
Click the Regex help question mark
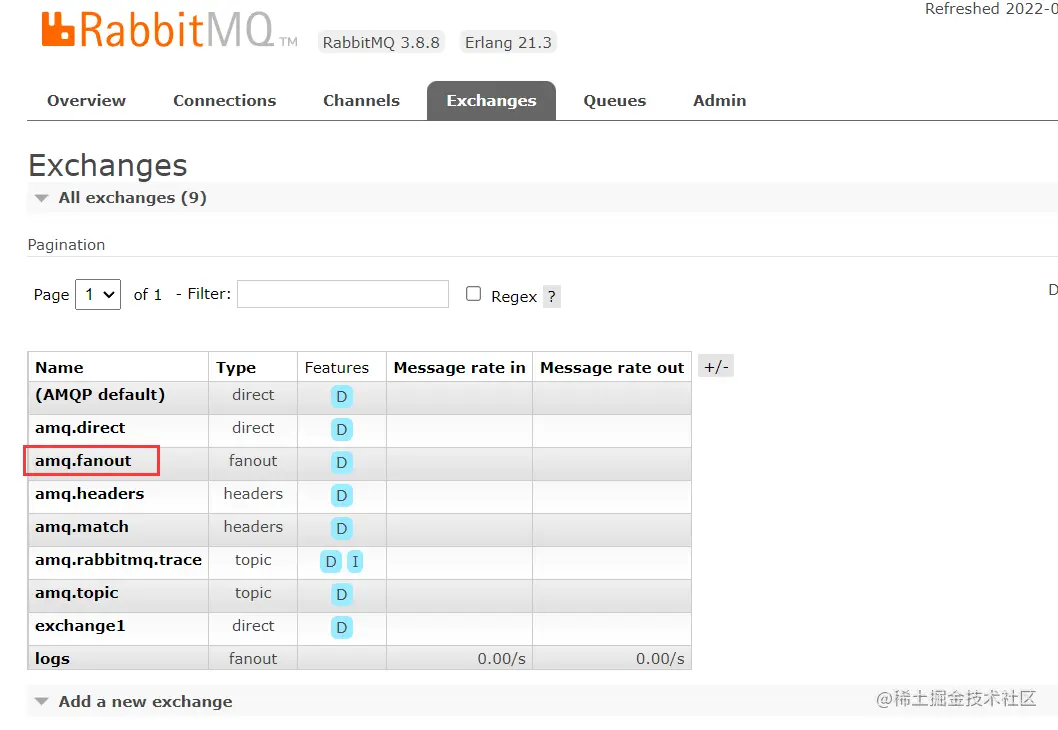click(x=551, y=296)
